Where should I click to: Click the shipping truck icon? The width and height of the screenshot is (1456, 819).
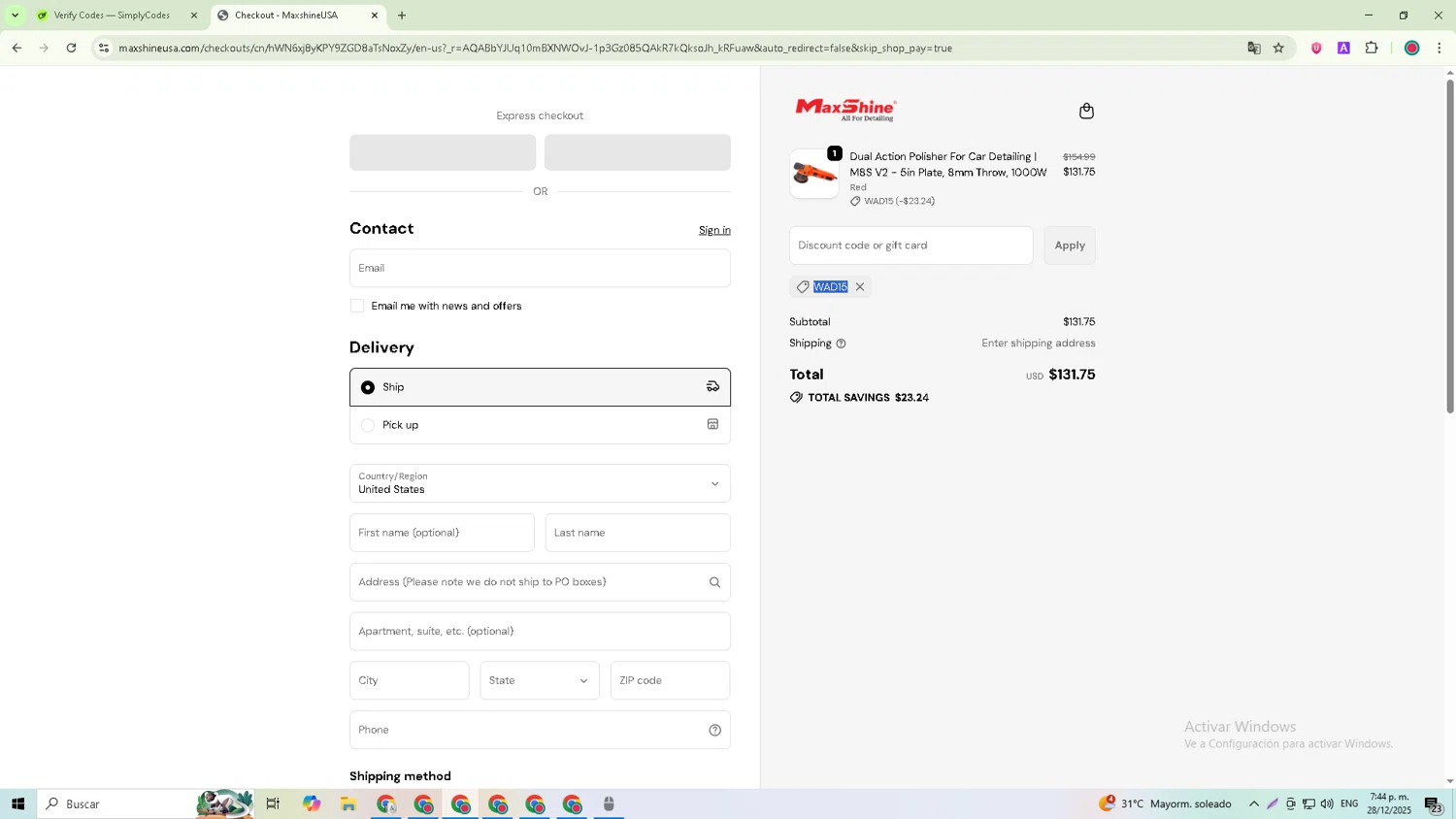click(712, 386)
